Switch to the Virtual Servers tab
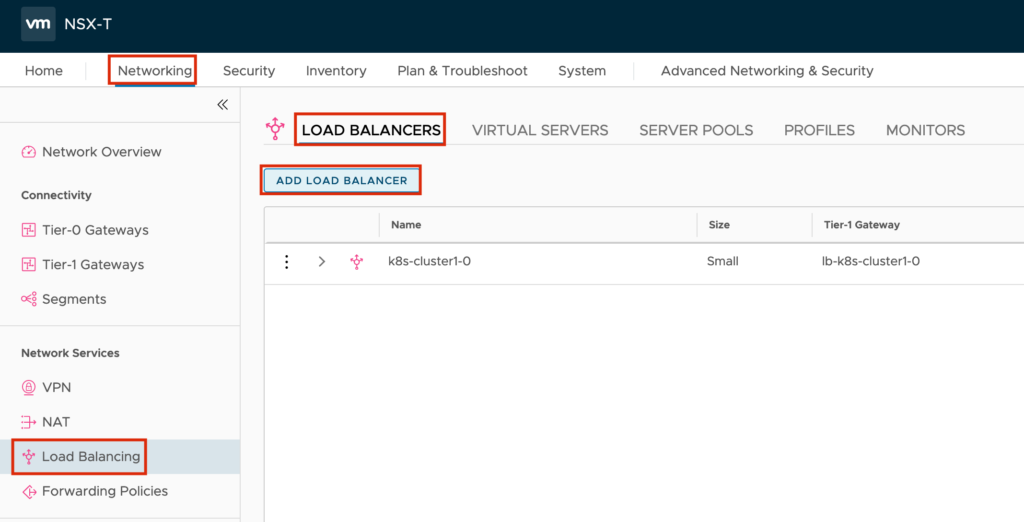 [x=539, y=130]
